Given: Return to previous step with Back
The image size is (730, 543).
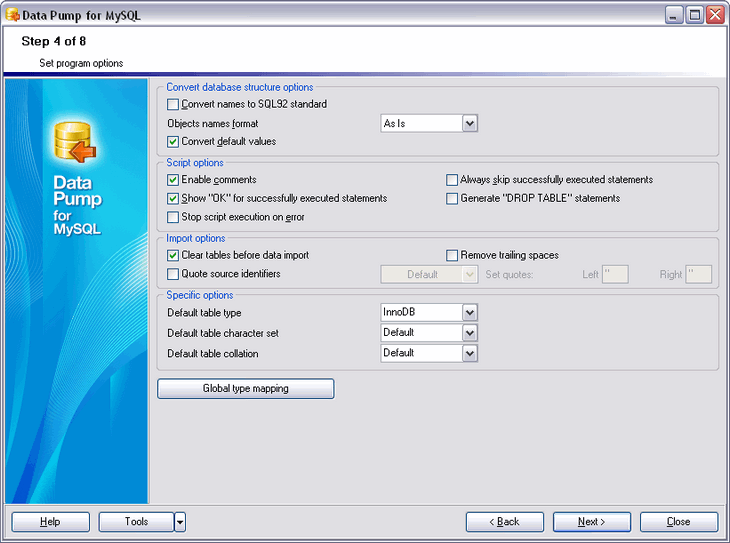Looking at the screenshot, I should click(x=505, y=522).
